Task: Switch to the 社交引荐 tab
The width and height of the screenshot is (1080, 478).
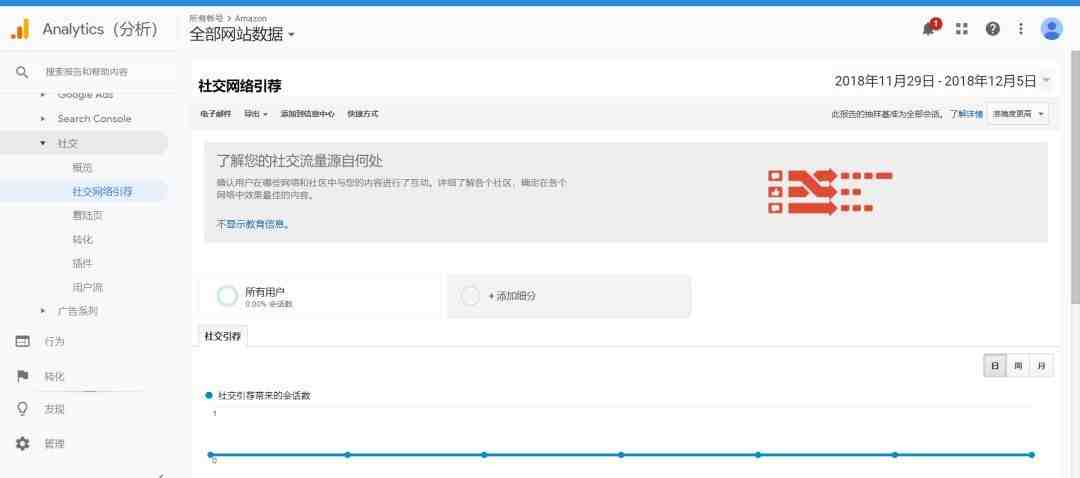Action: point(222,336)
